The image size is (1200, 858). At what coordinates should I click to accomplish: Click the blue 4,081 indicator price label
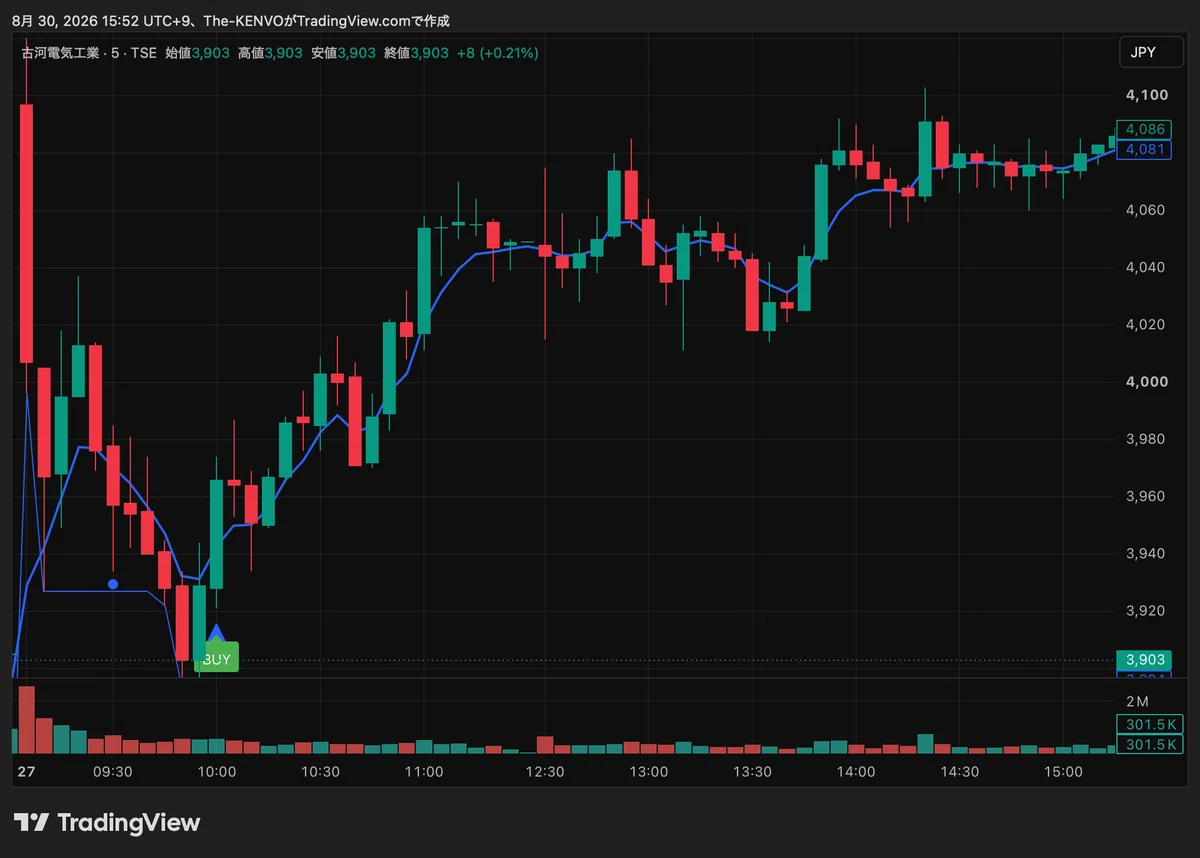[x=1144, y=149]
